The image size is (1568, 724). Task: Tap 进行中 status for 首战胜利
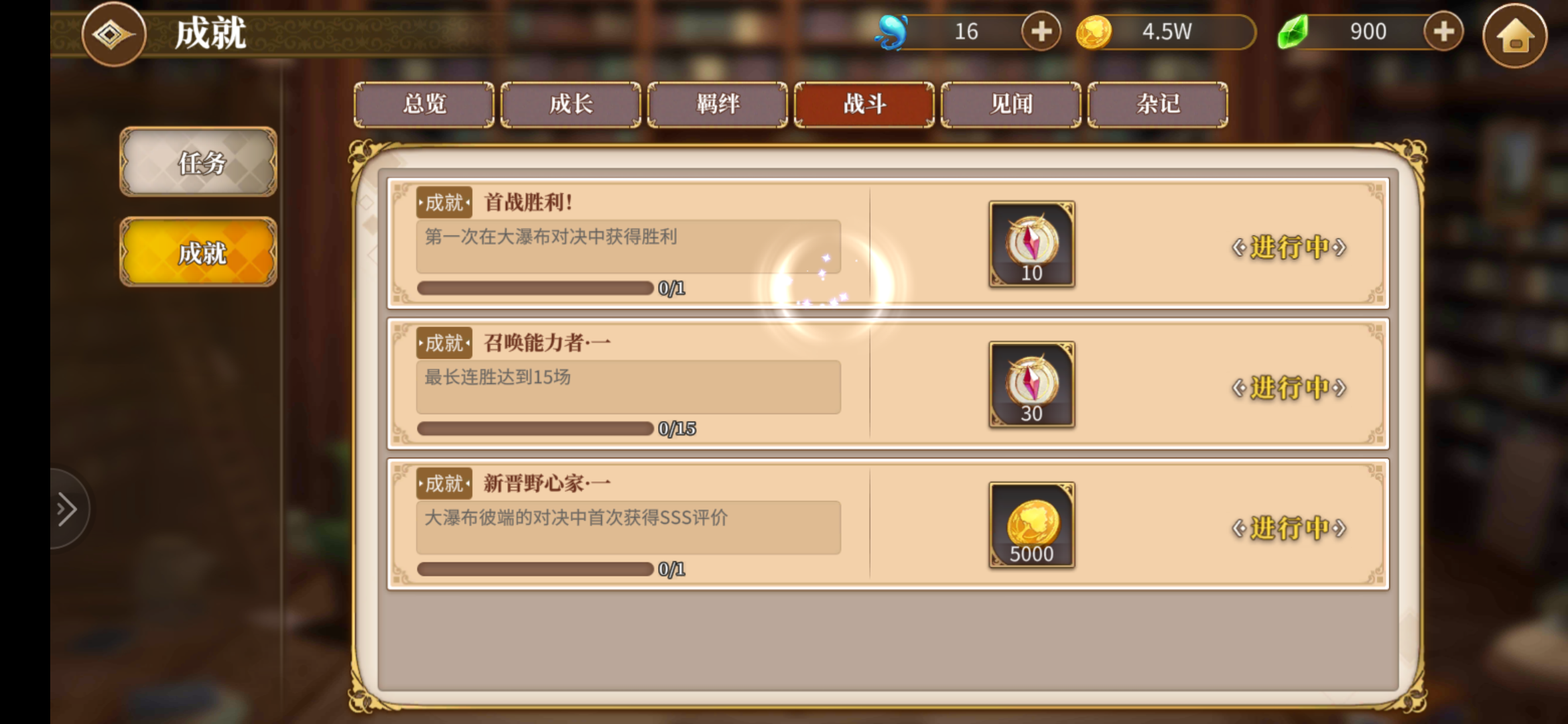click(1289, 248)
